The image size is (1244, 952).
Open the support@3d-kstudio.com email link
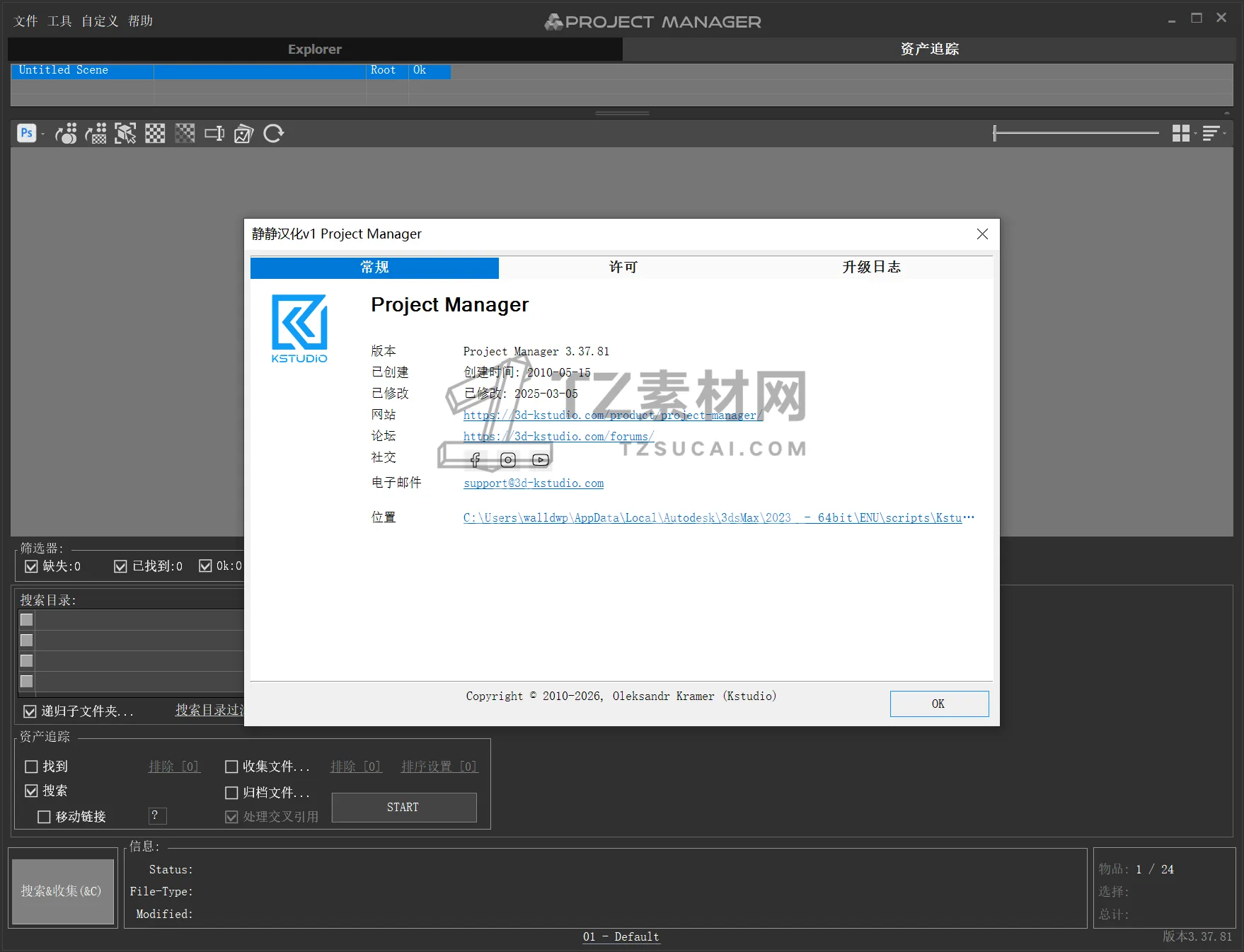(533, 483)
